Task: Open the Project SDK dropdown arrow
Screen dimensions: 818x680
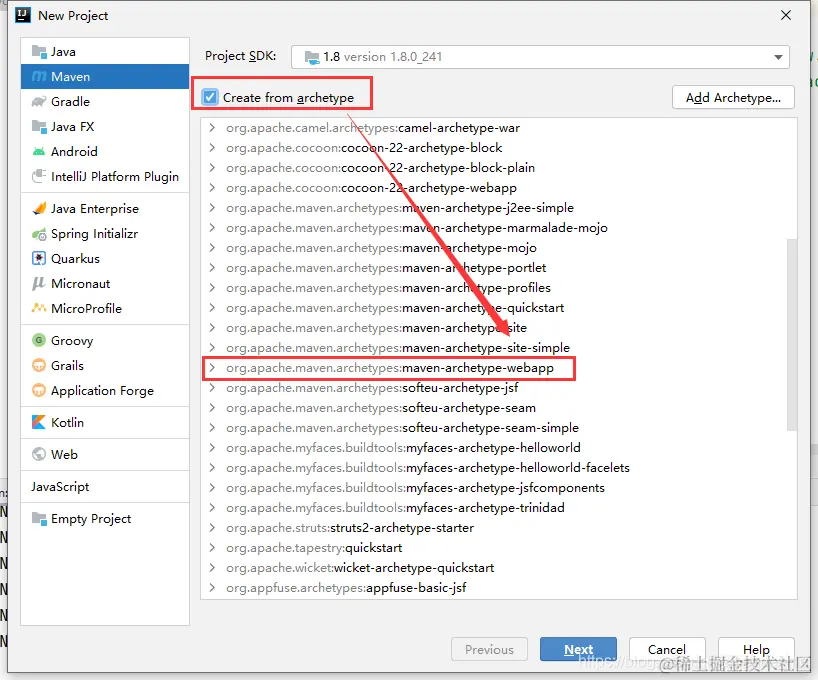Action: pos(778,57)
